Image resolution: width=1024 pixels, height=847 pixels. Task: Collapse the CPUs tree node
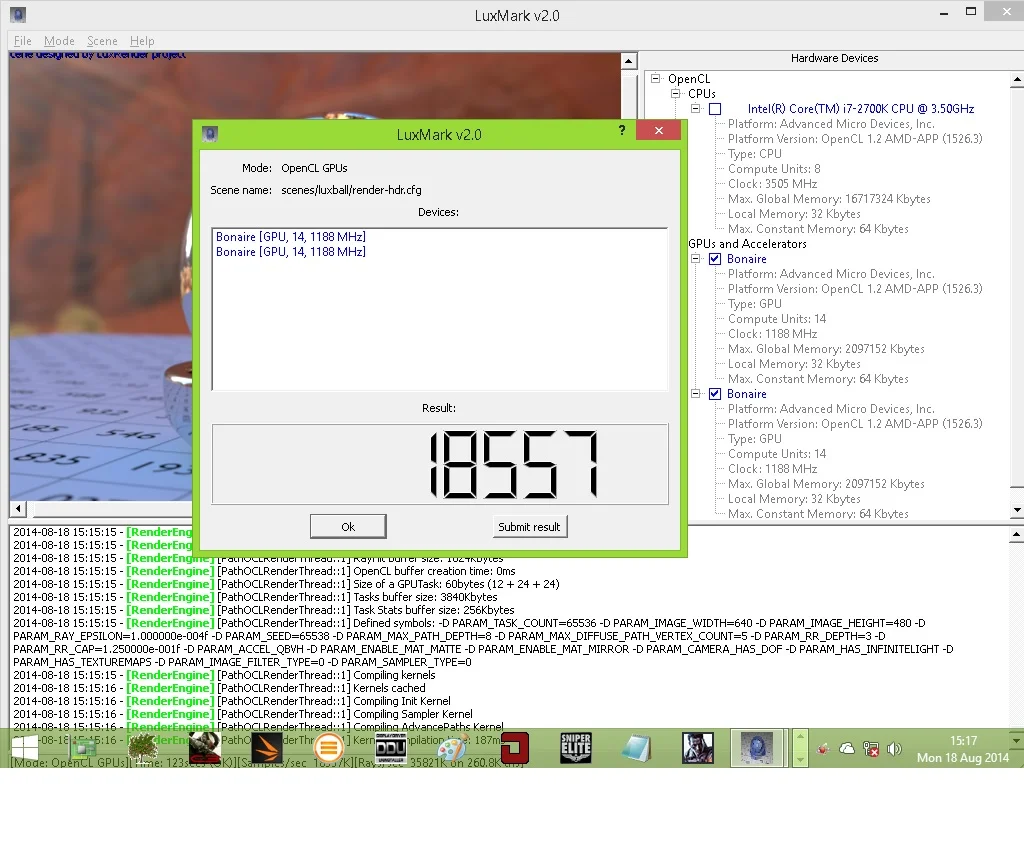coord(675,93)
